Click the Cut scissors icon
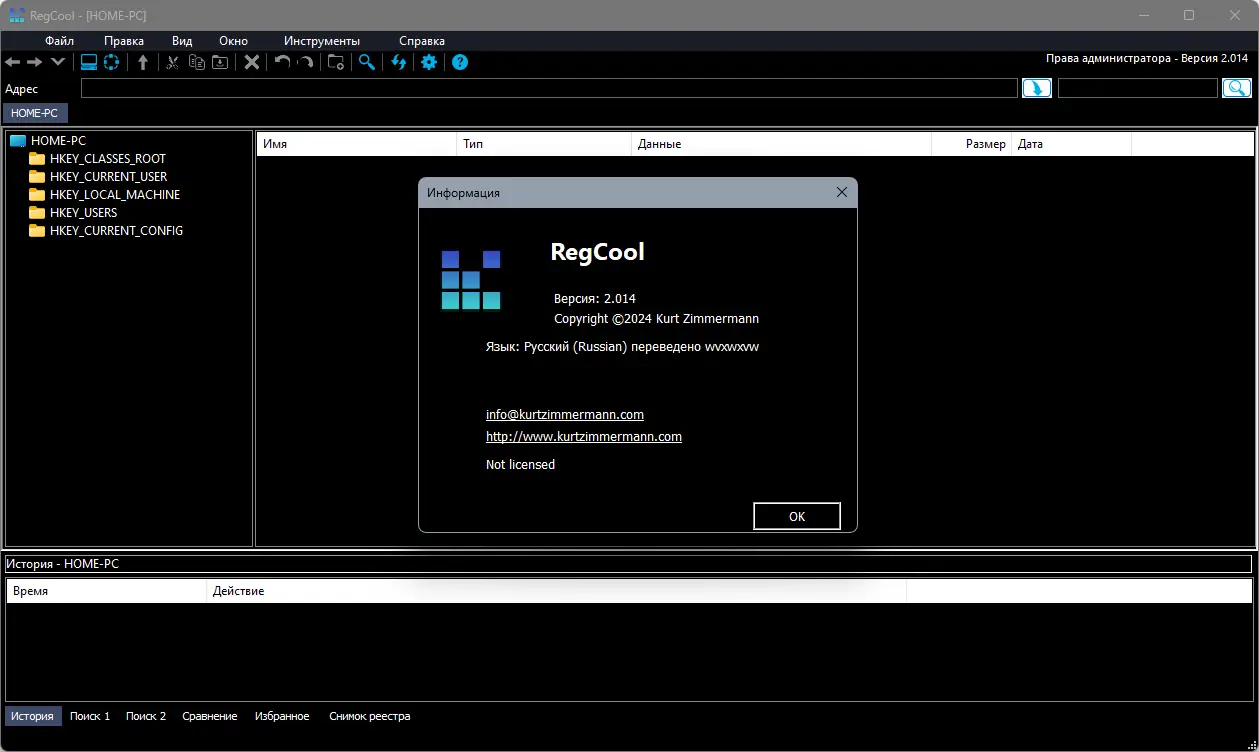The width and height of the screenshot is (1259, 752). tap(173, 62)
